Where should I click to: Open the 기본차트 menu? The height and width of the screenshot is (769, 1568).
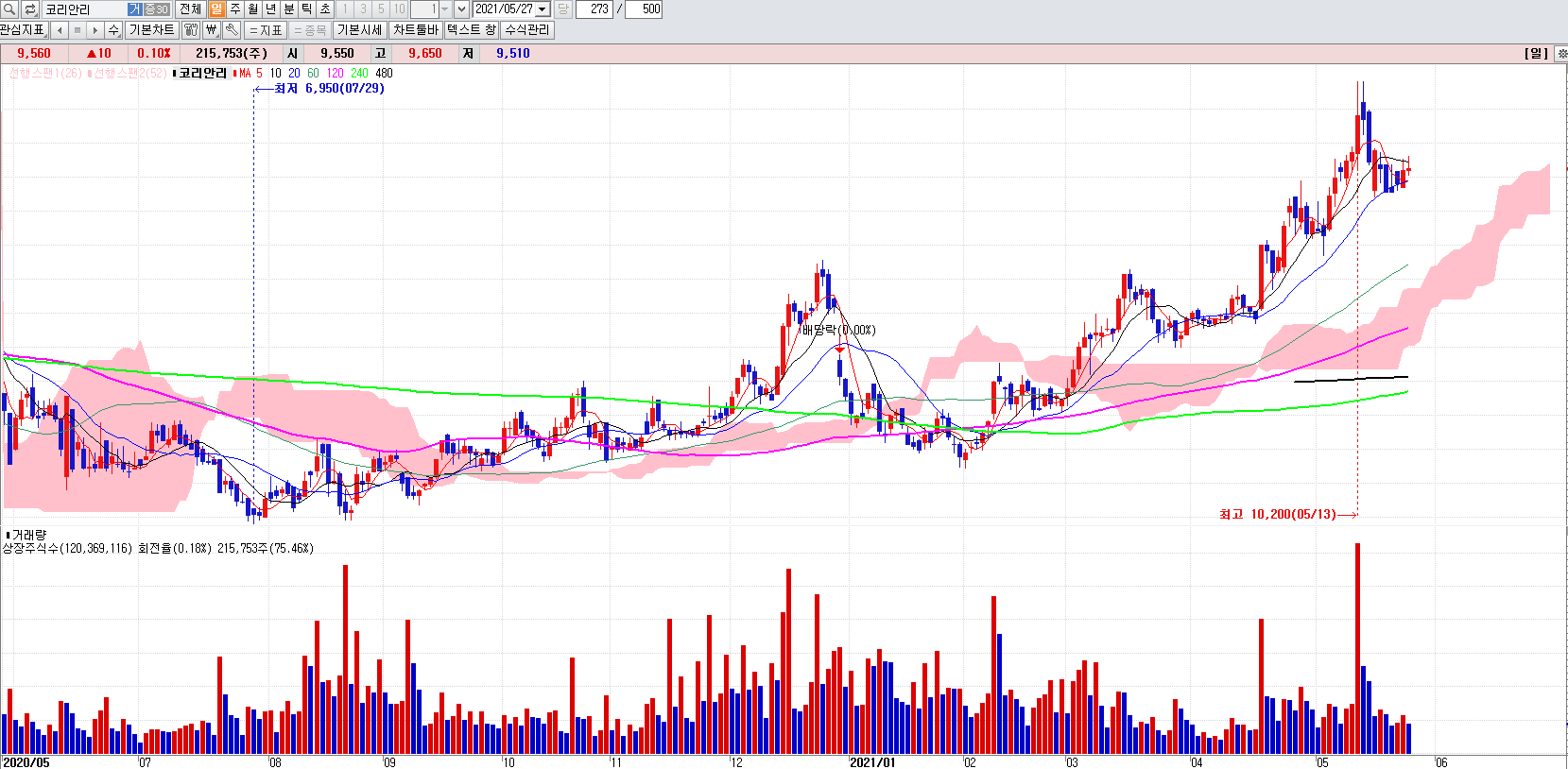click(x=152, y=30)
